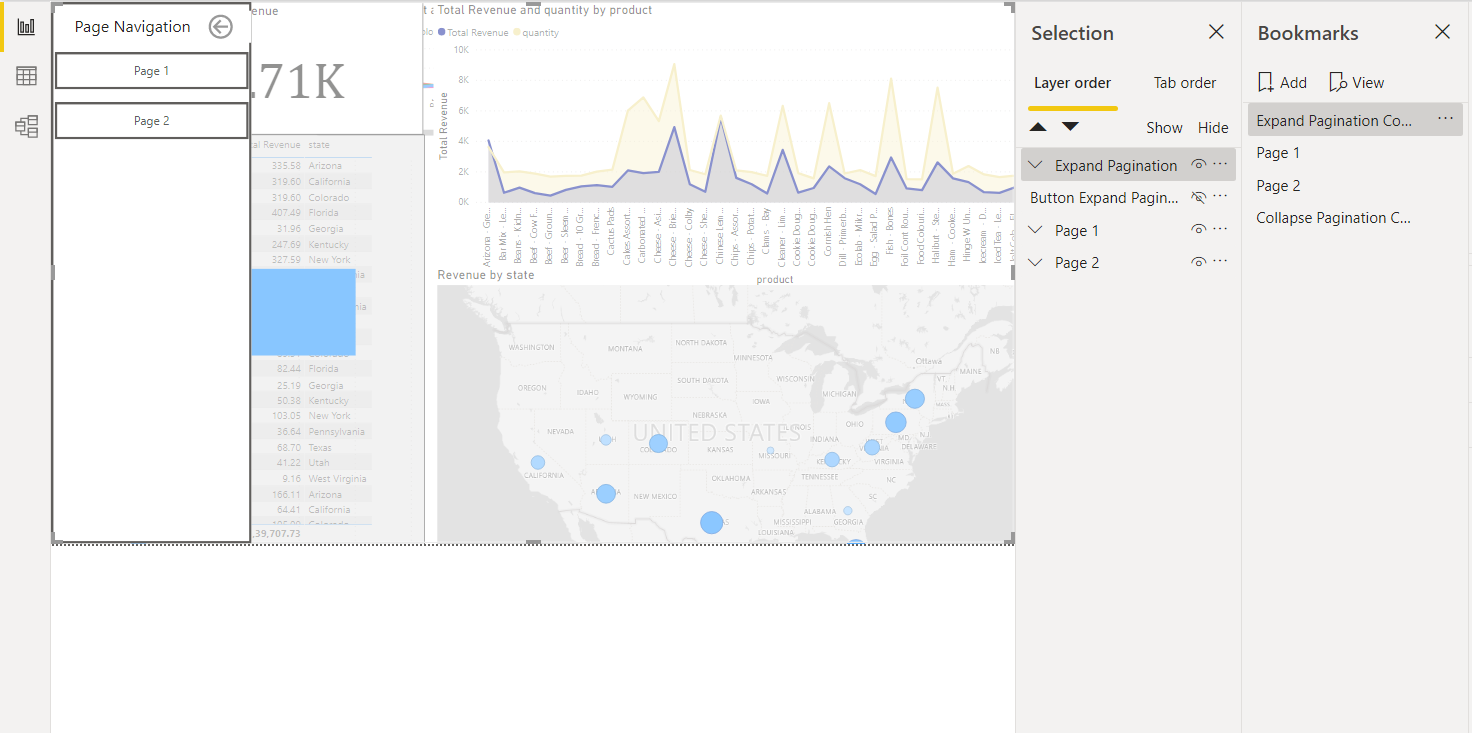1472x733 pixels.
Task: Click the Revenue by state map
Action: pyautogui.click(x=725, y=414)
